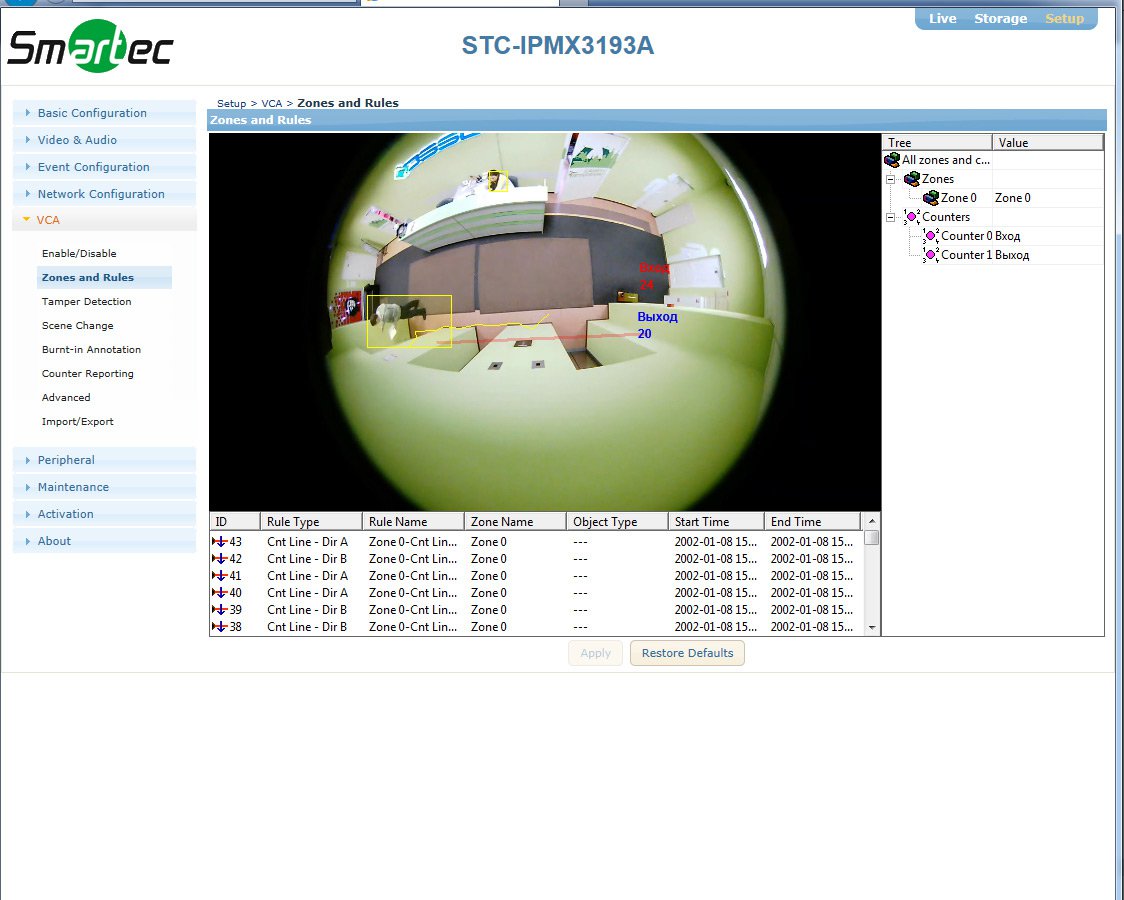Click the Restore Defaults button
Viewport: 1124px width, 900px height.
pyautogui.click(x=687, y=653)
